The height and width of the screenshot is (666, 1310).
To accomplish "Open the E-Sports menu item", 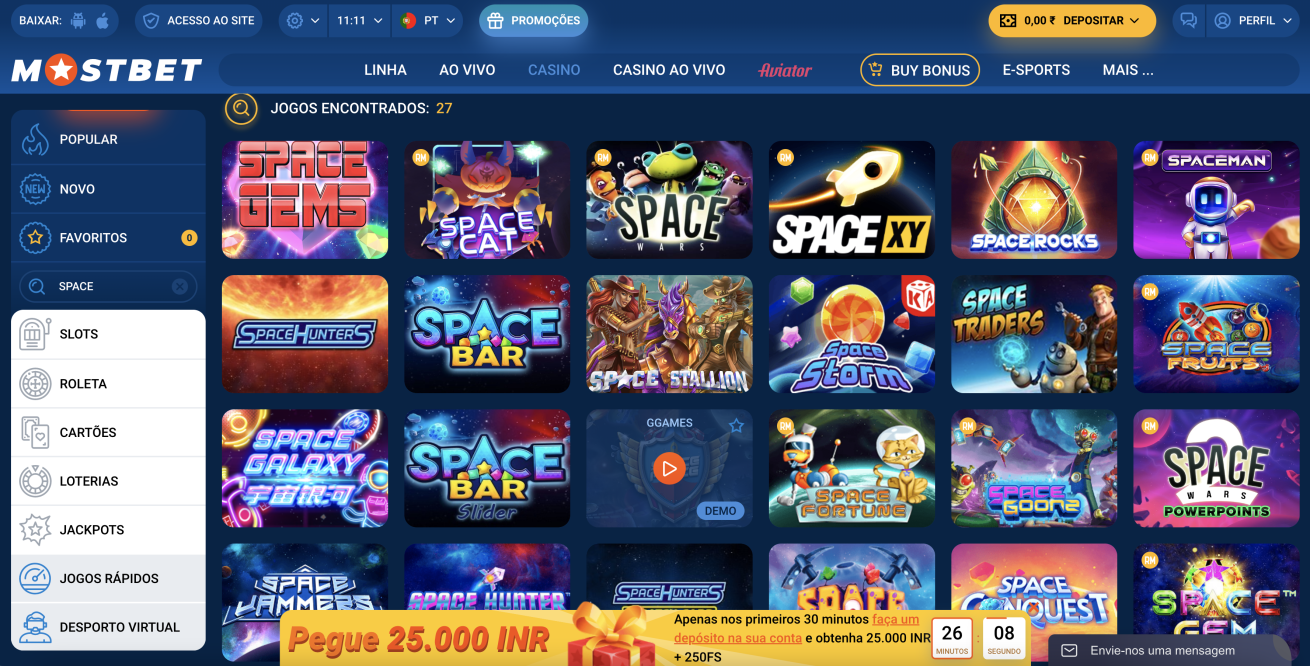I will click(1036, 70).
